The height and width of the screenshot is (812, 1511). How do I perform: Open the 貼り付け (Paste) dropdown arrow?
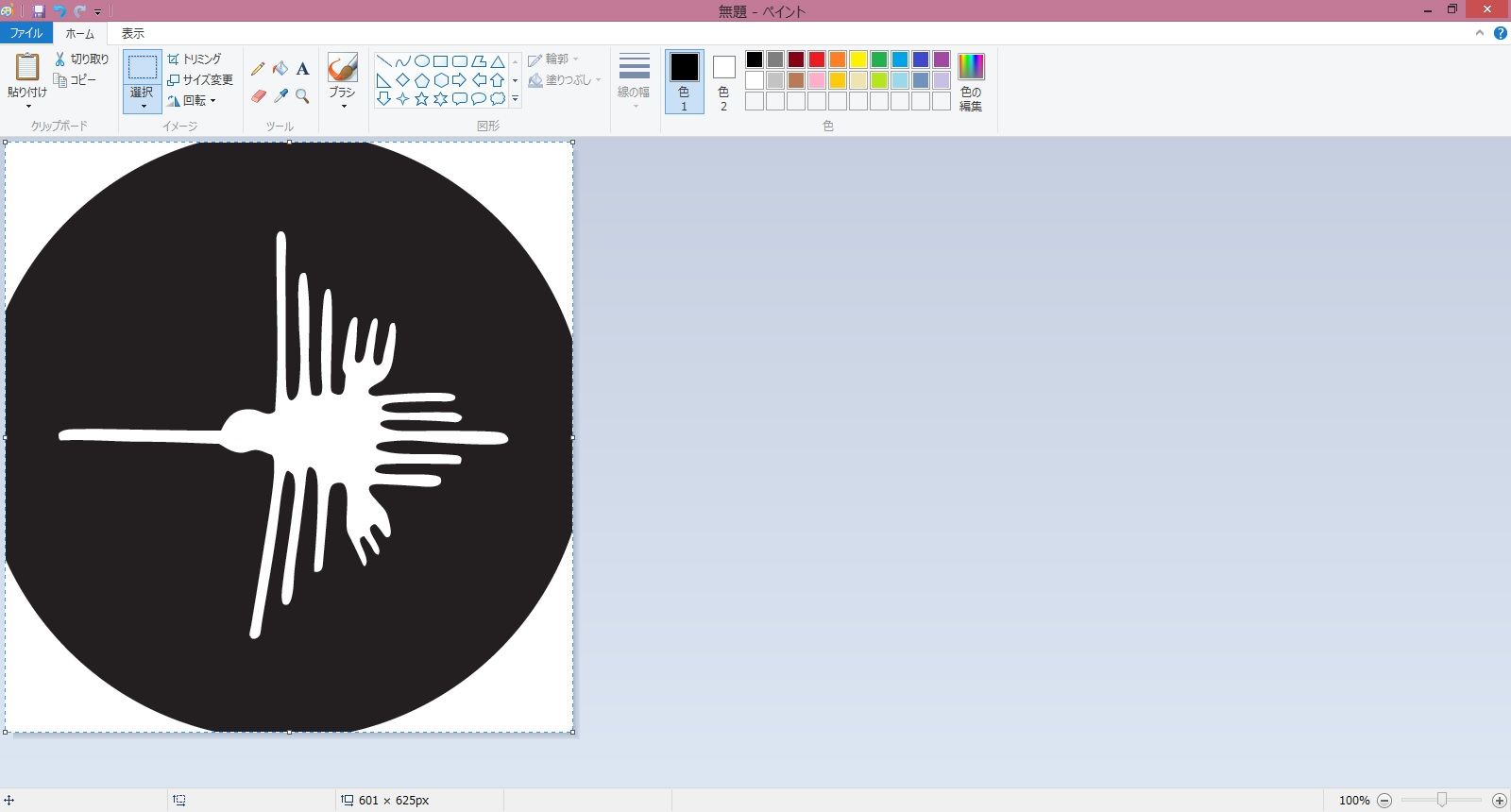pyautogui.click(x=27, y=106)
